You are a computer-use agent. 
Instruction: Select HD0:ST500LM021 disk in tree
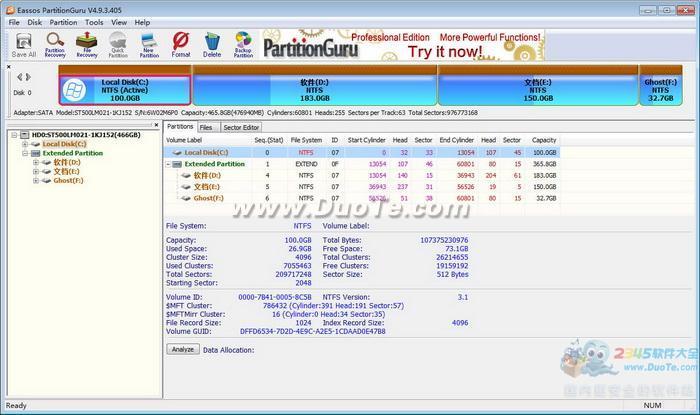pyautogui.click(x=86, y=135)
